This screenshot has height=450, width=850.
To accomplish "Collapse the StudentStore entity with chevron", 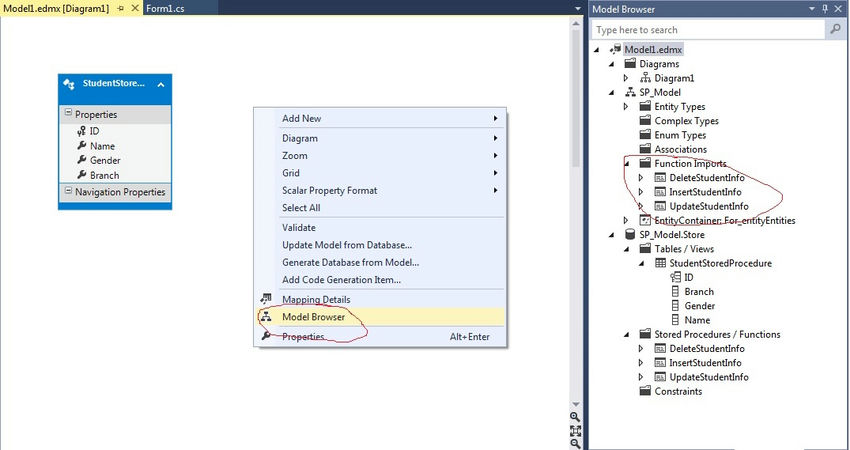I will 161,85.
